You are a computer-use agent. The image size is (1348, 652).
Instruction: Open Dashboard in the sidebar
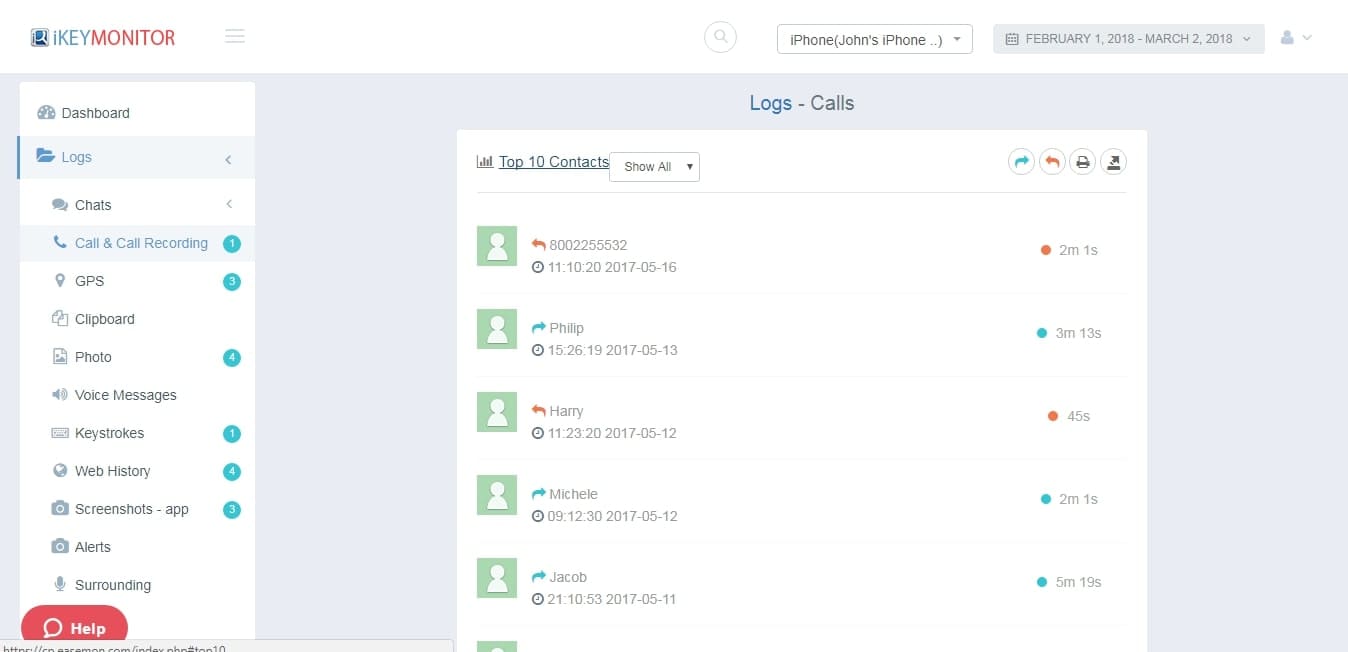click(x=137, y=113)
